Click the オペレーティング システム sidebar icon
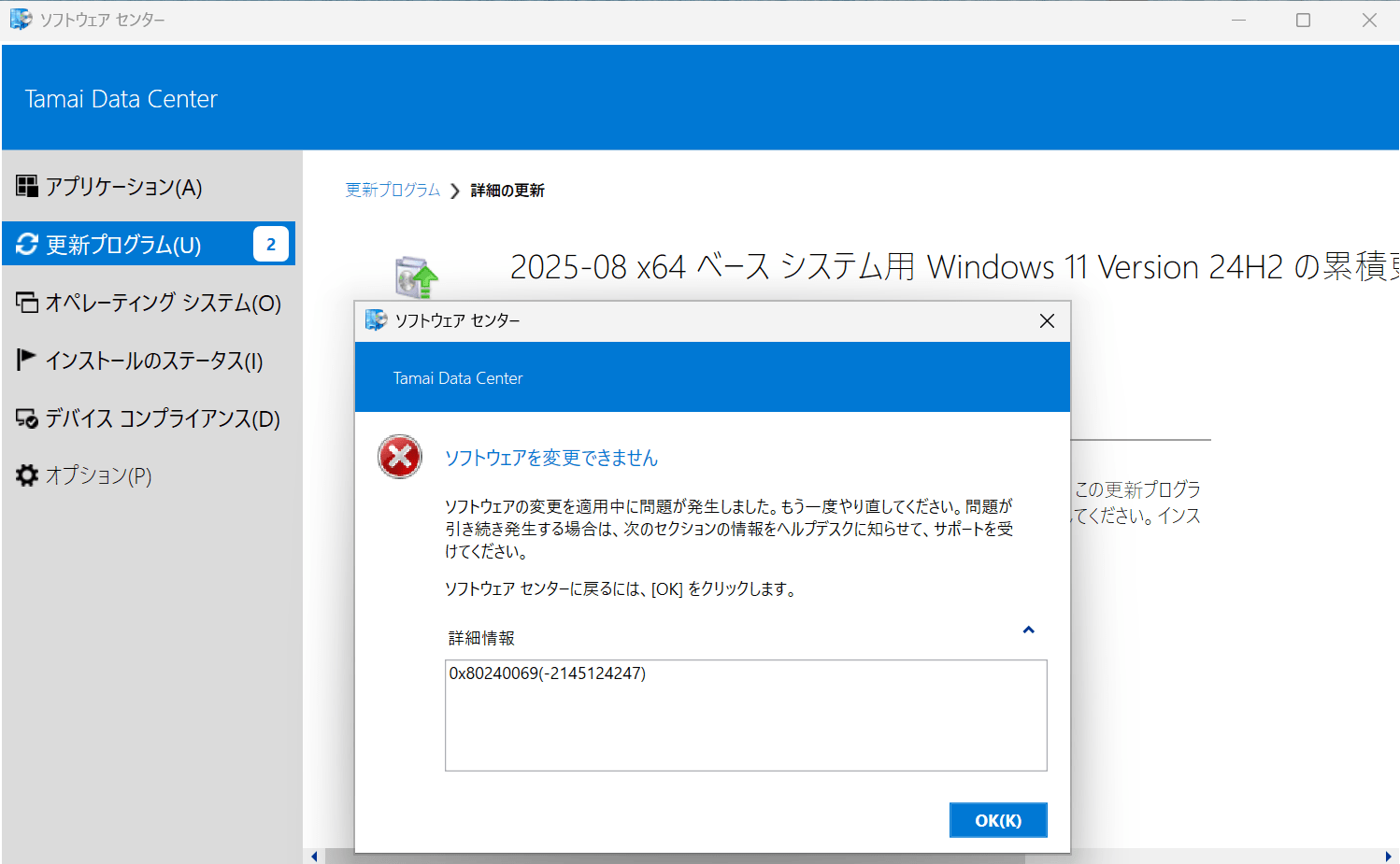1400x864 pixels. click(x=27, y=302)
